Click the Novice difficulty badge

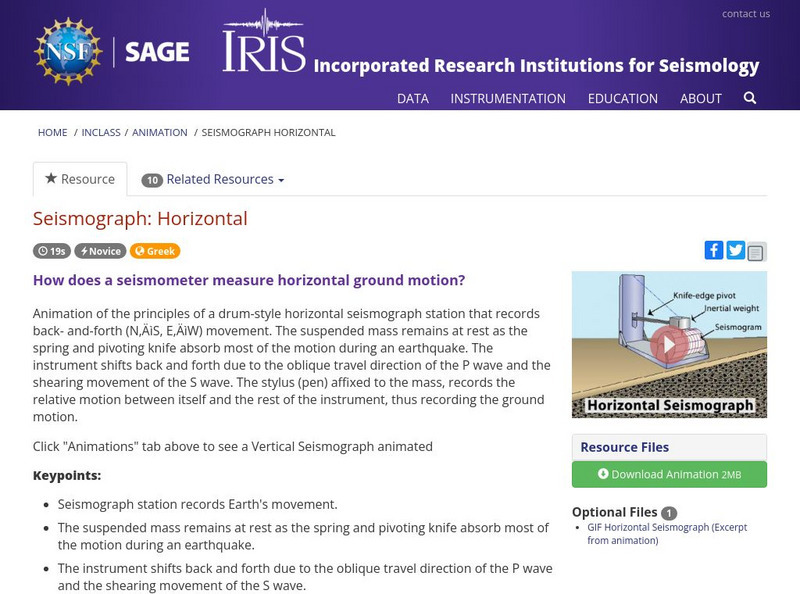[x=101, y=251]
